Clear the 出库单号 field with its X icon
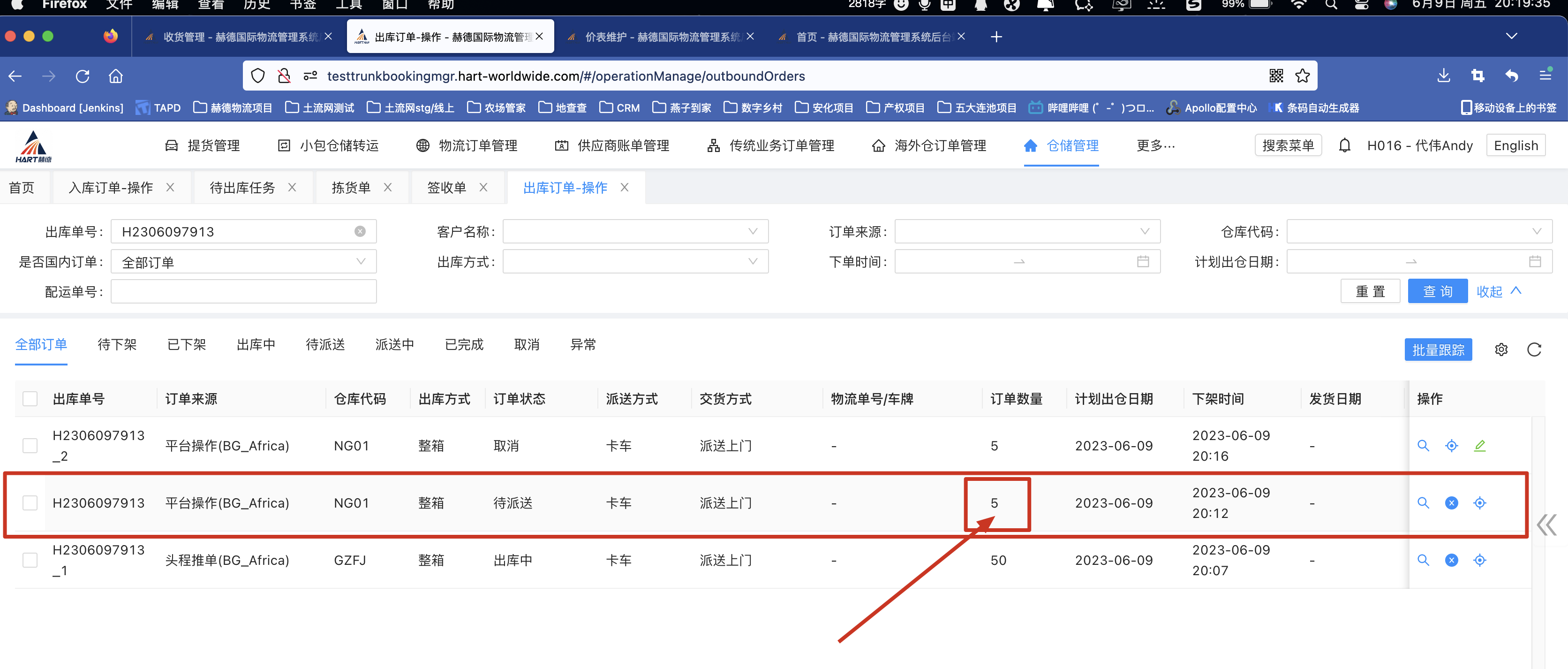This screenshot has width=1568, height=669. (360, 232)
